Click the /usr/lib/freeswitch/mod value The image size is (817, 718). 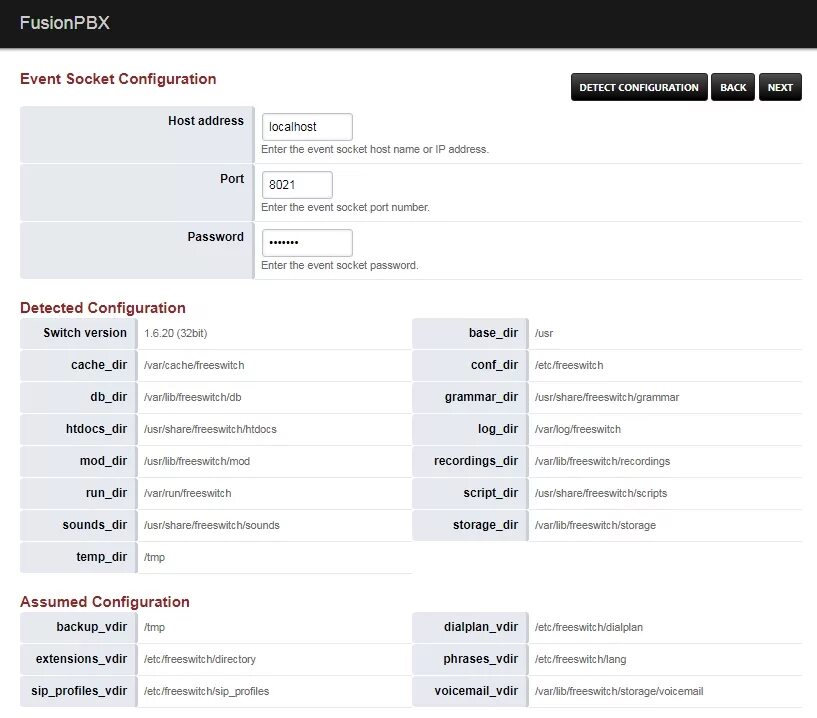tap(197, 461)
